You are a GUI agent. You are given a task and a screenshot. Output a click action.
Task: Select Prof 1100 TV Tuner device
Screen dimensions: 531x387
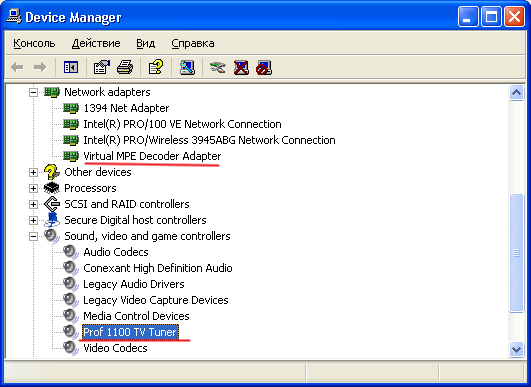[x=130, y=332]
